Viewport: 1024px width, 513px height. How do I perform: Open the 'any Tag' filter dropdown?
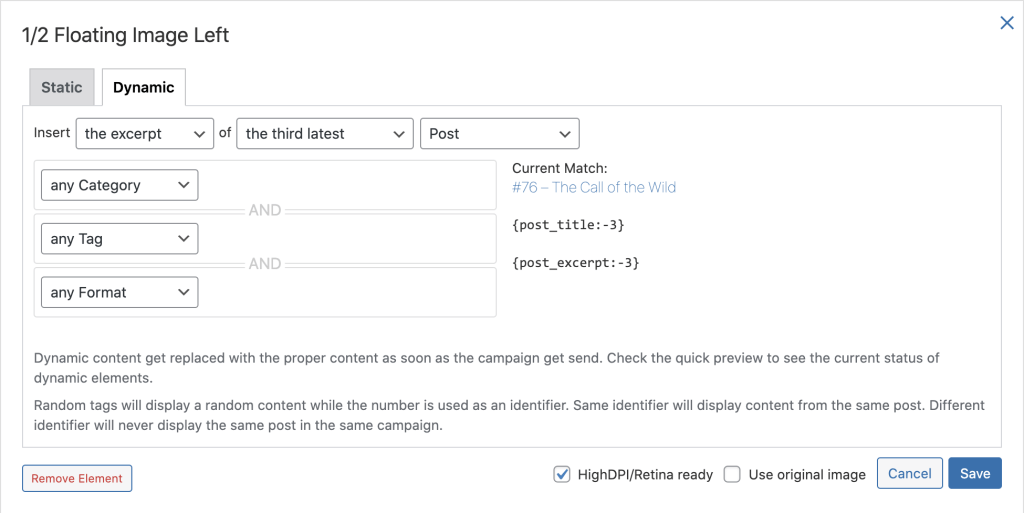click(119, 239)
